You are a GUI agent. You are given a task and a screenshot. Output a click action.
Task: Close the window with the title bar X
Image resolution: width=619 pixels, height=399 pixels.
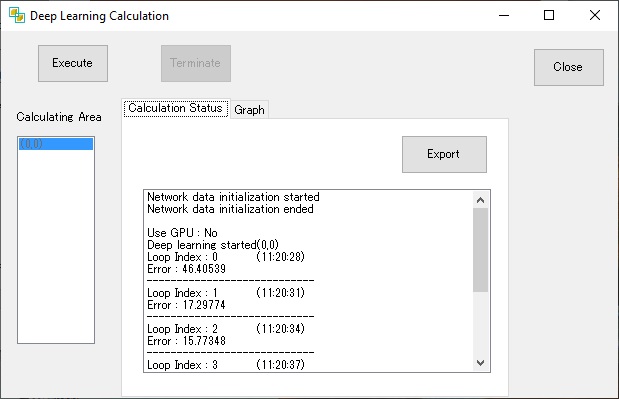(x=595, y=15)
